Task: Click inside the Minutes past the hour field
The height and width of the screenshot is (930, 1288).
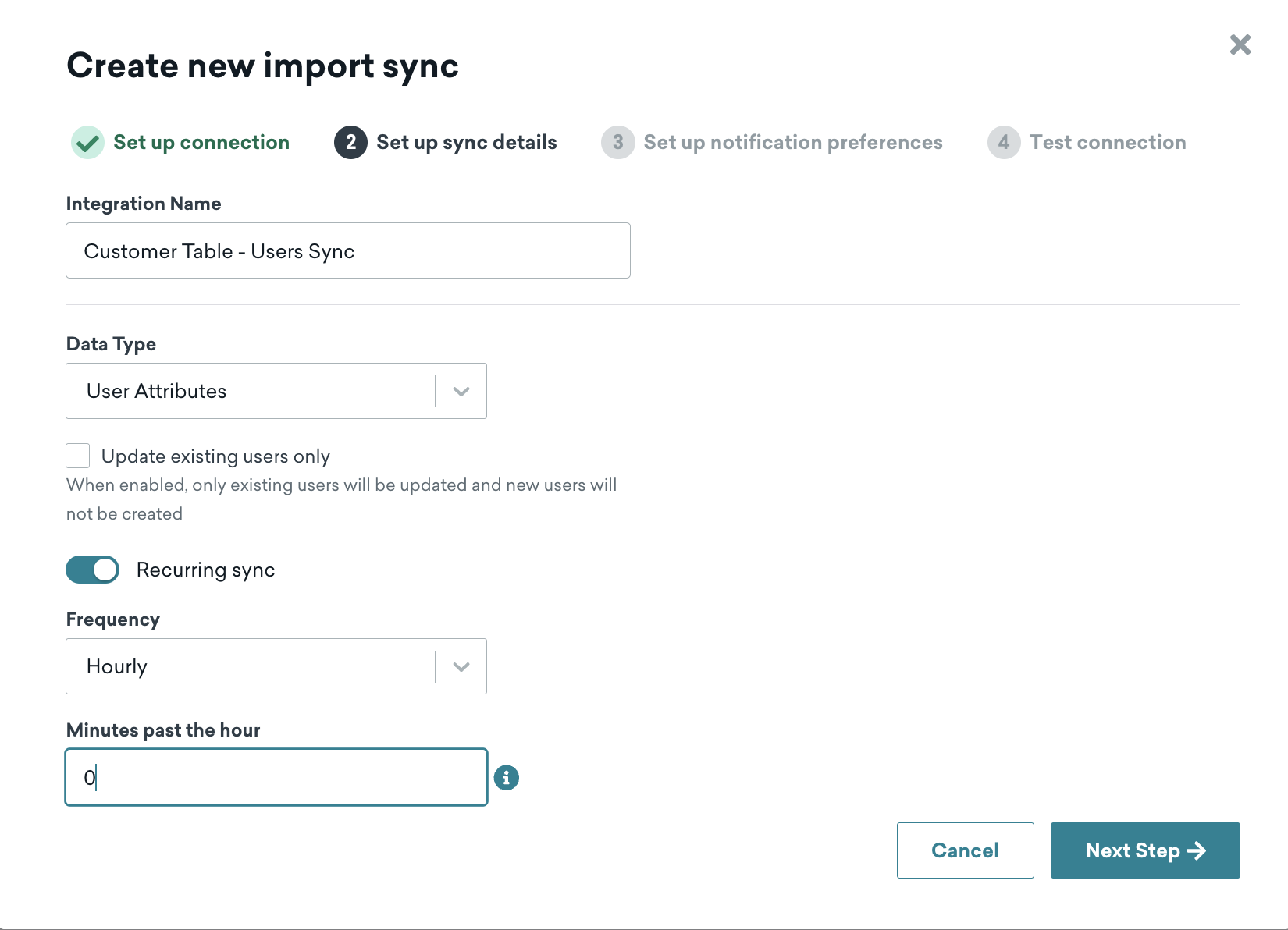Action: point(275,777)
